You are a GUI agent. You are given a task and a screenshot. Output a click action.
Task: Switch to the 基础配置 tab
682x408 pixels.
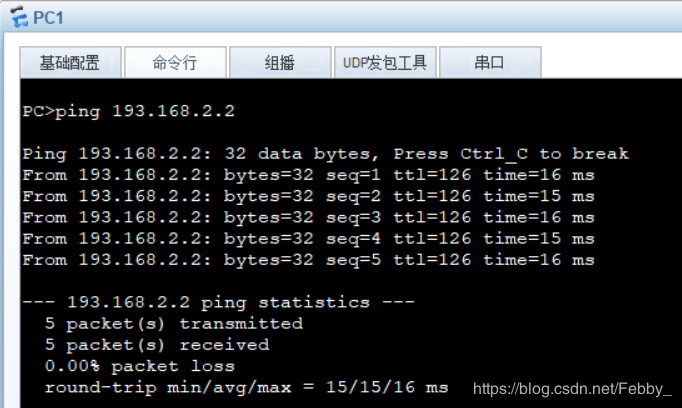click(x=69, y=63)
